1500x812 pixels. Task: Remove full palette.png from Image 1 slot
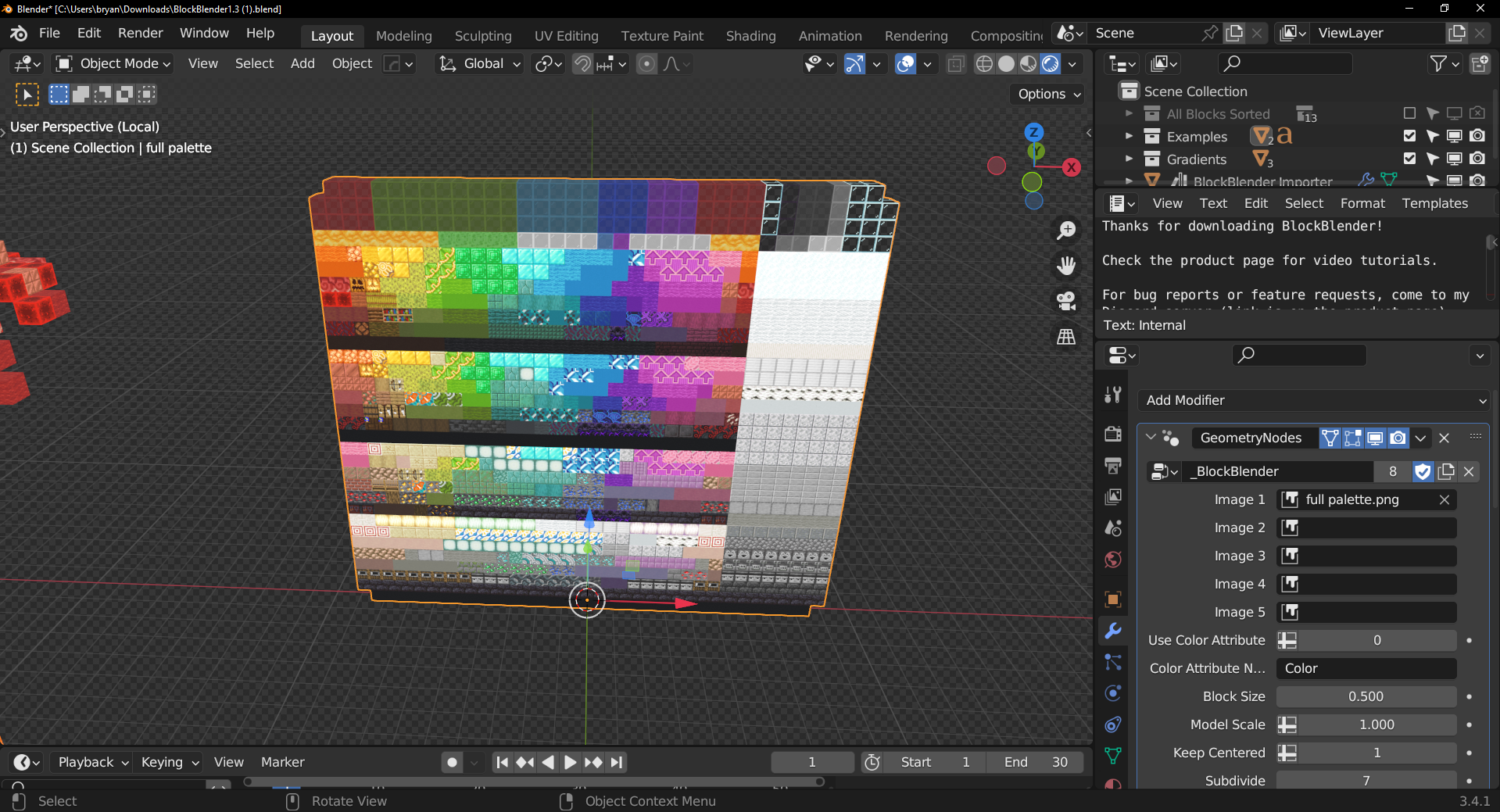[1444, 499]
